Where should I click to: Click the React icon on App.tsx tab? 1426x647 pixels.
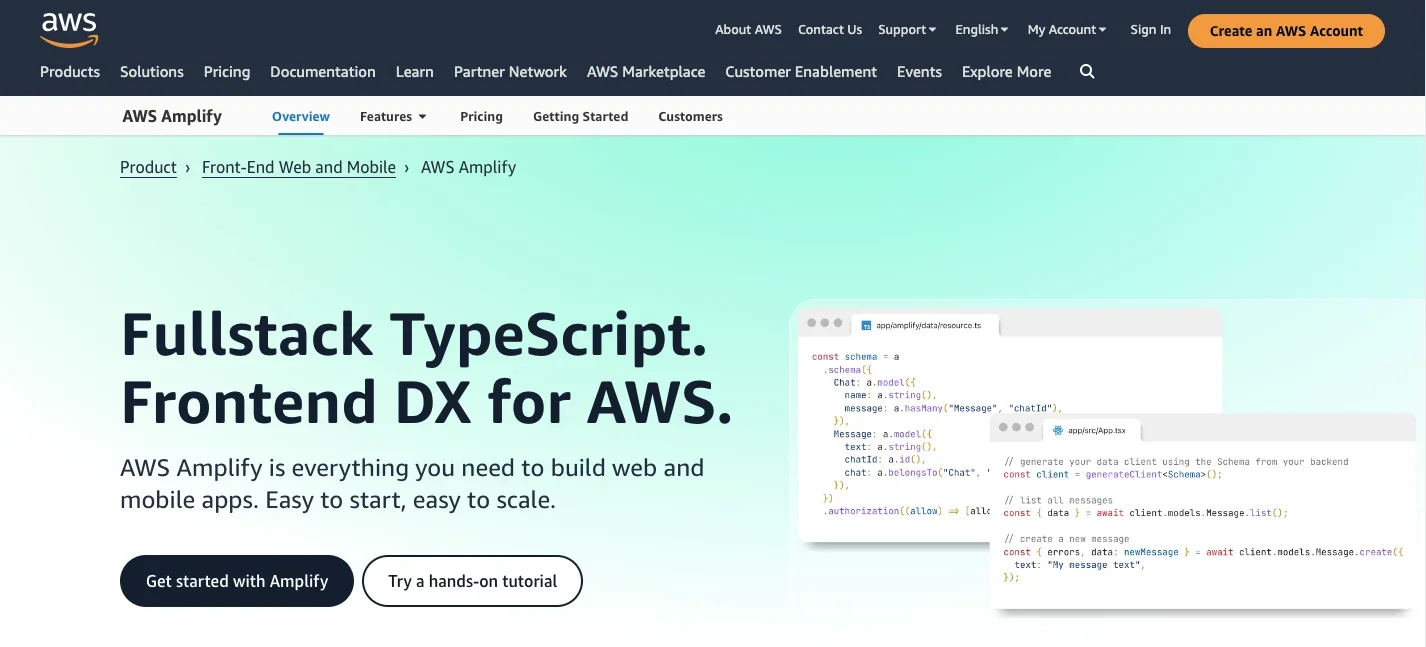tap(1058, 430)
